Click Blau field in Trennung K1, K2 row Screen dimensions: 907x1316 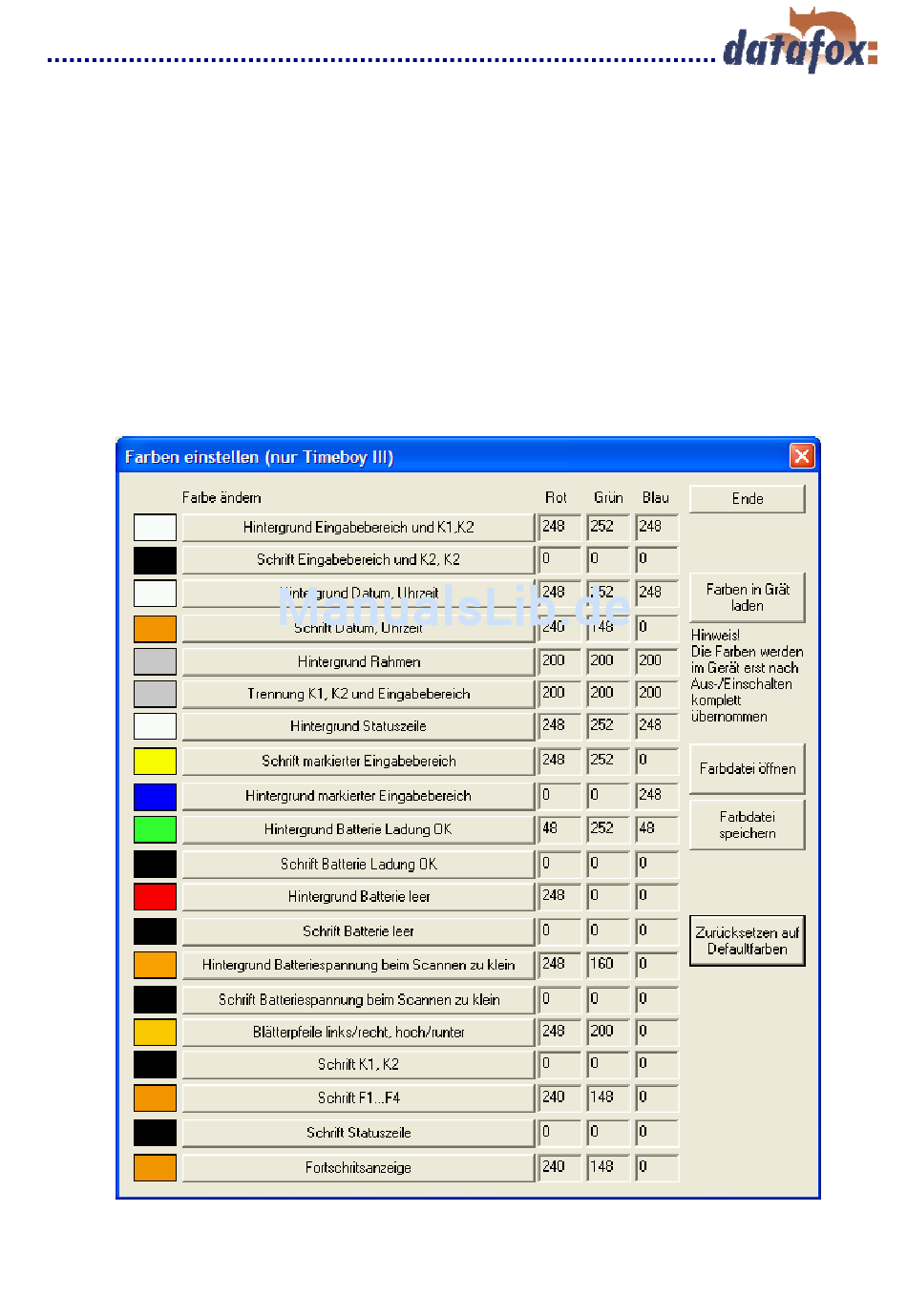657,694
